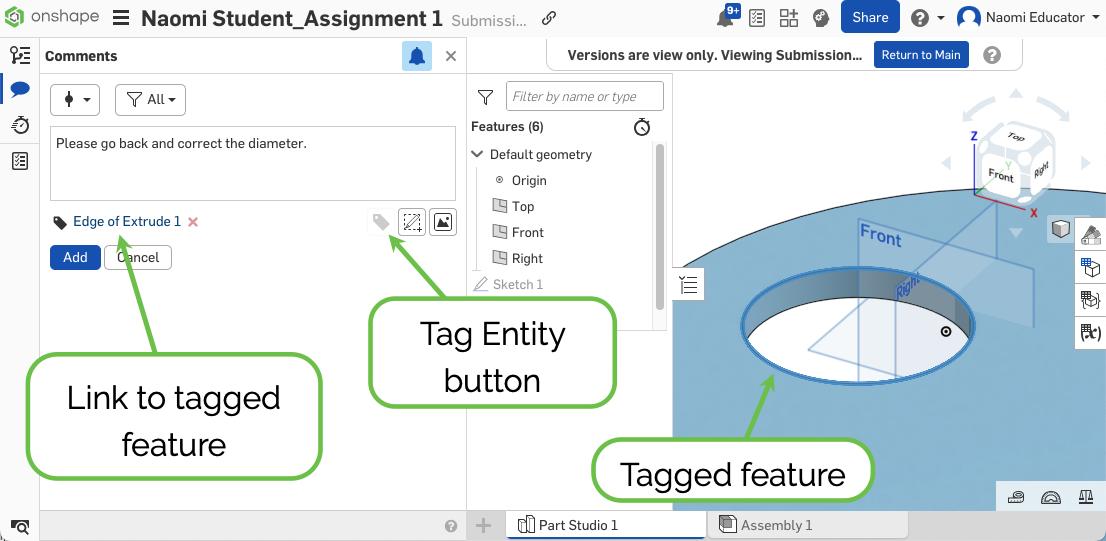Viewport: 1106px width, 541px height.
Task: Click the comment text box
Action: coord(252,163)
